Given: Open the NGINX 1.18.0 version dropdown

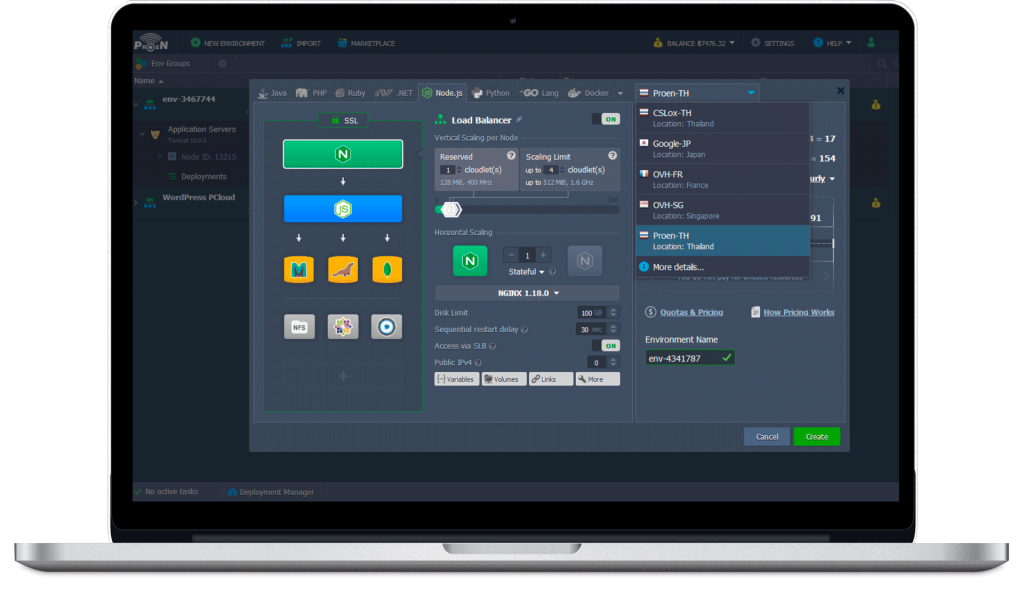Looking at the screenshot, I should click(x=528, y=293).
